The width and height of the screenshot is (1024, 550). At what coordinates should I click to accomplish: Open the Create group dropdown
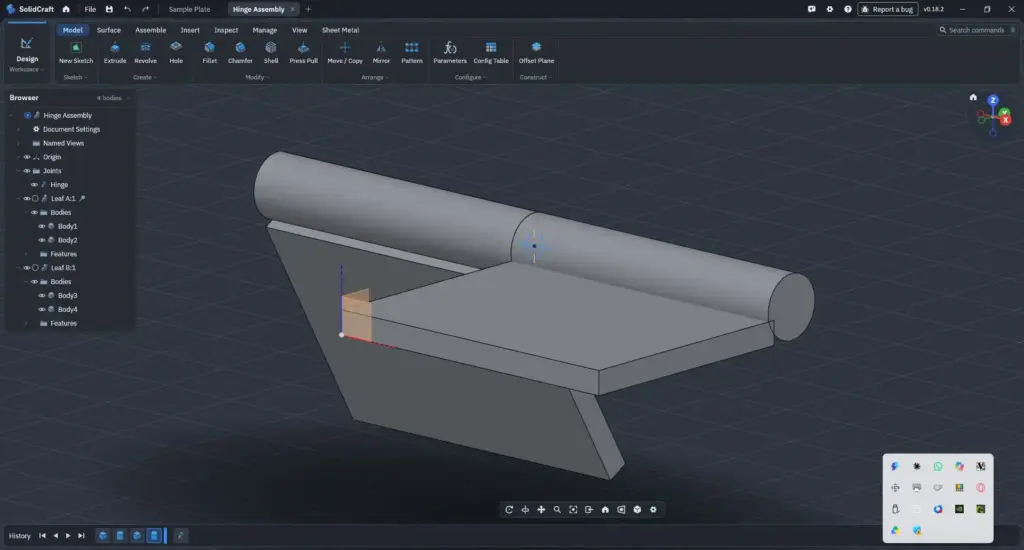pyautogui.click(x=144, y=77)
